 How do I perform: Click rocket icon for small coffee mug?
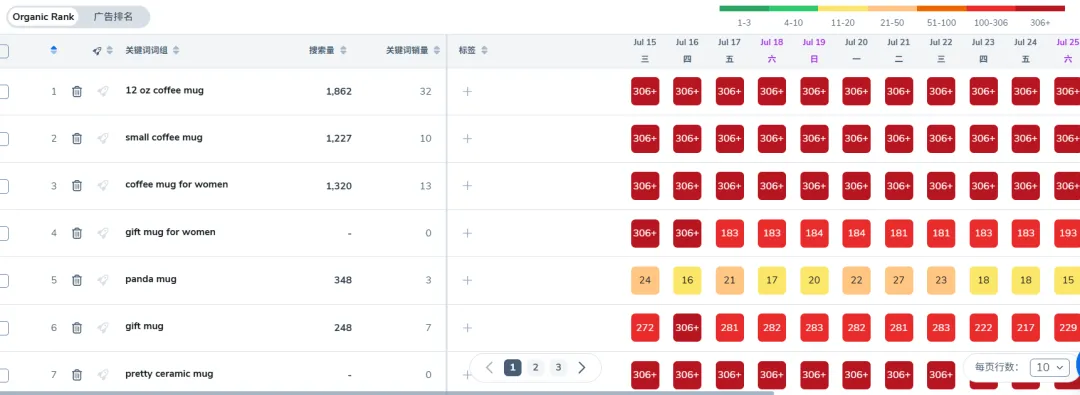pyautogui.click(x=103, y=139)
